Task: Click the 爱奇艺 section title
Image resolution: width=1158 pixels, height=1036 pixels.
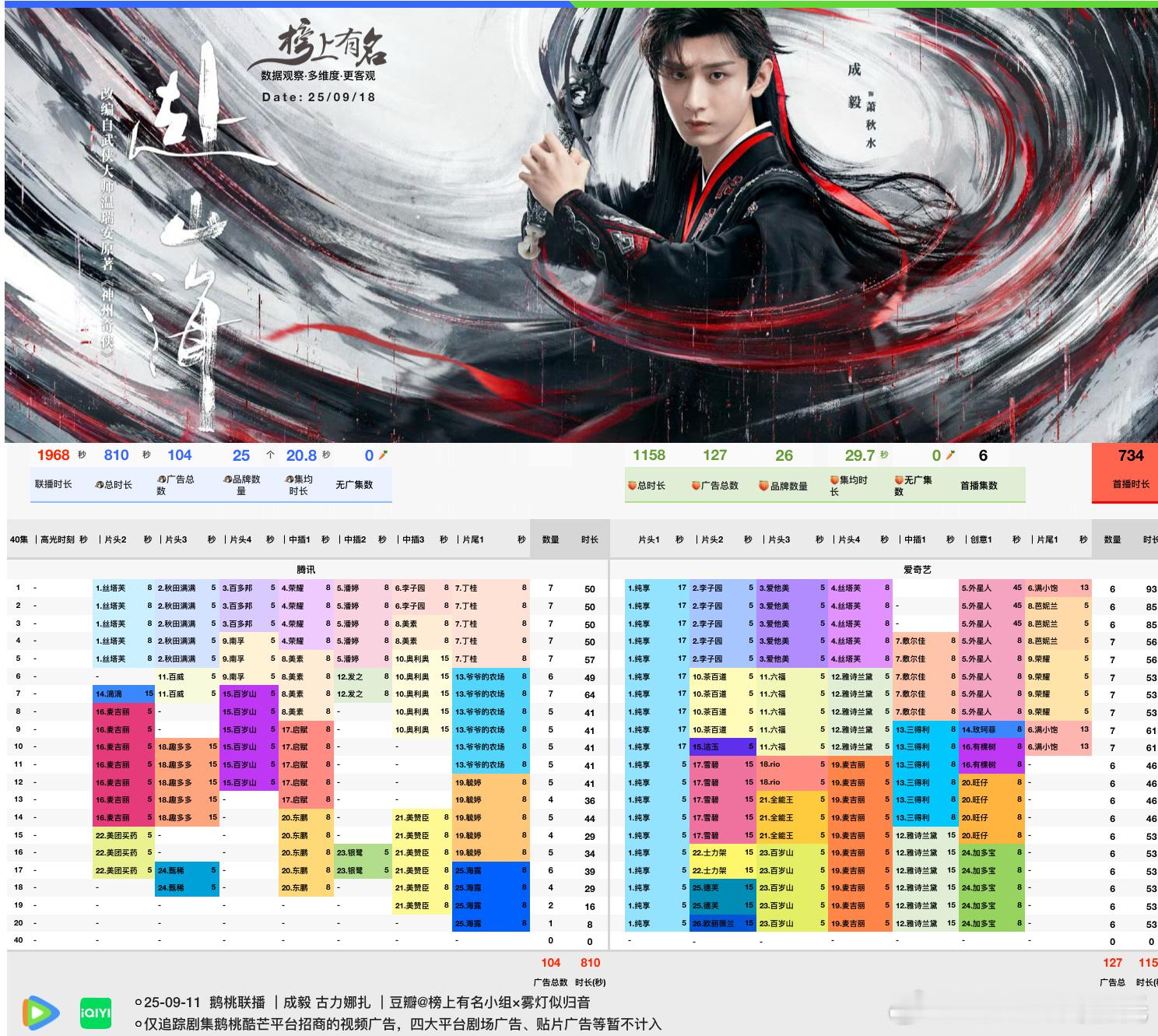Action: tap(917, 570)
